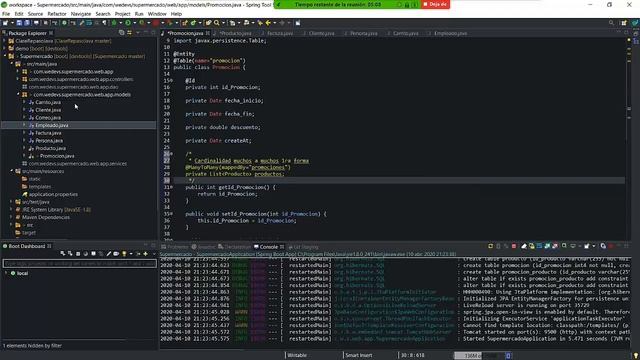This screenshot has width=640, height=360.
Task: Click the Open Type toolbar icon
Action: (x=209, y=23)
